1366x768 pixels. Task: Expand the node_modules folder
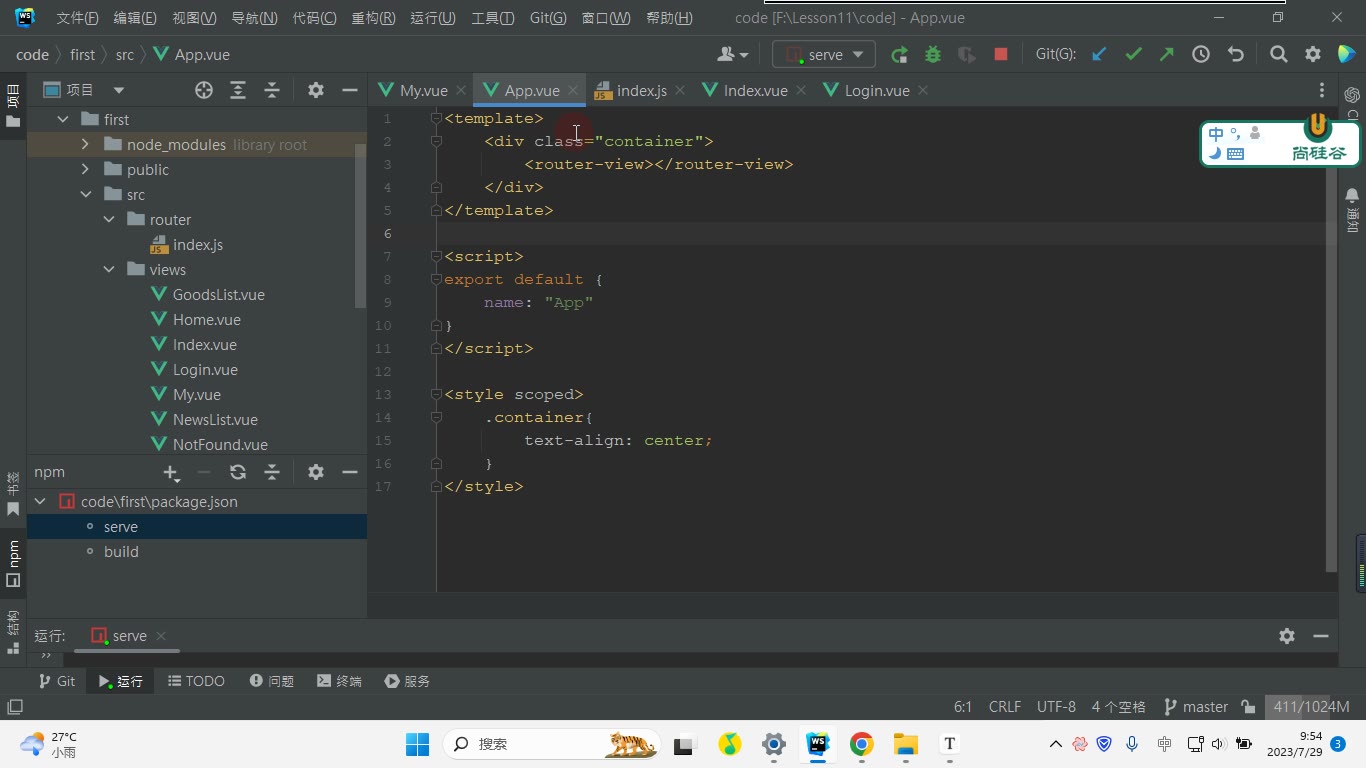86,145
